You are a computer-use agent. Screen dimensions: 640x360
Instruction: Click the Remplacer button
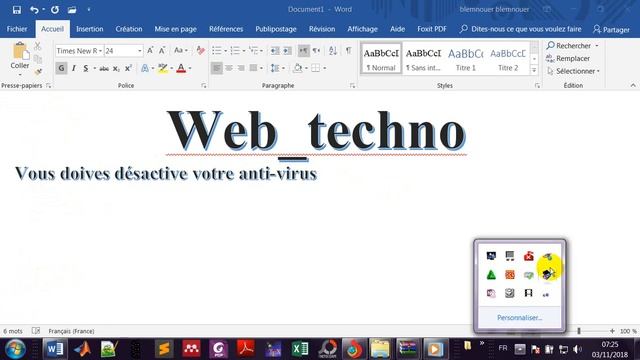pyautogui.click(x=568, y=58)
